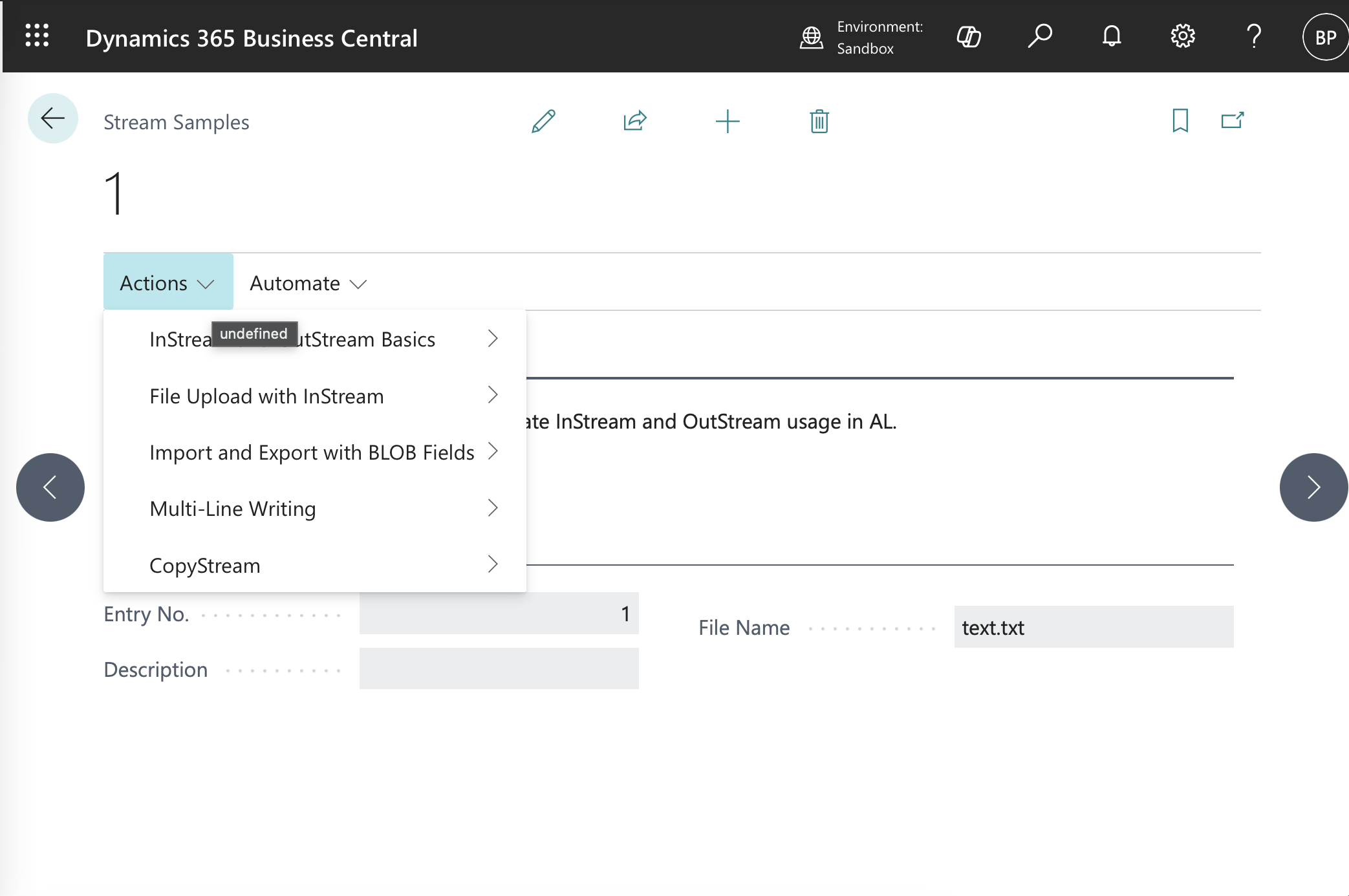Click the Description input field

(499, 669)
